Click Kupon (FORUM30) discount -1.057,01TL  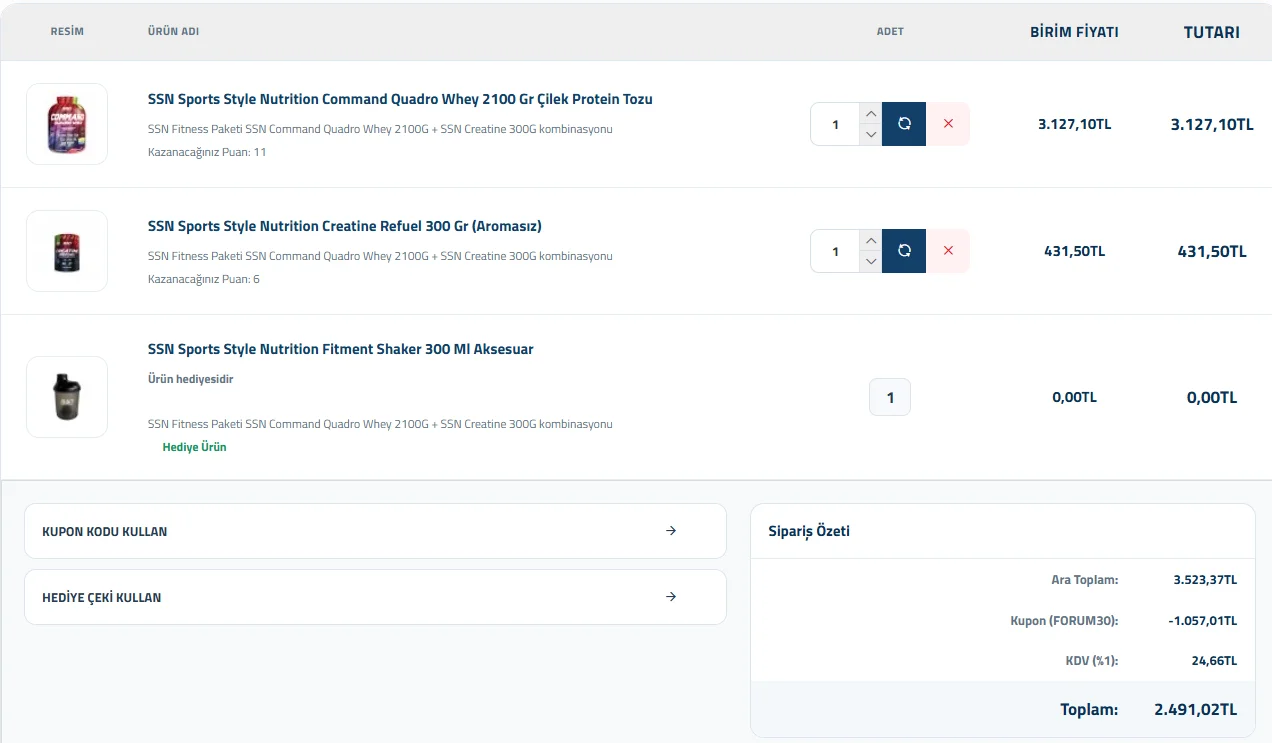[x=1202, y=621]
